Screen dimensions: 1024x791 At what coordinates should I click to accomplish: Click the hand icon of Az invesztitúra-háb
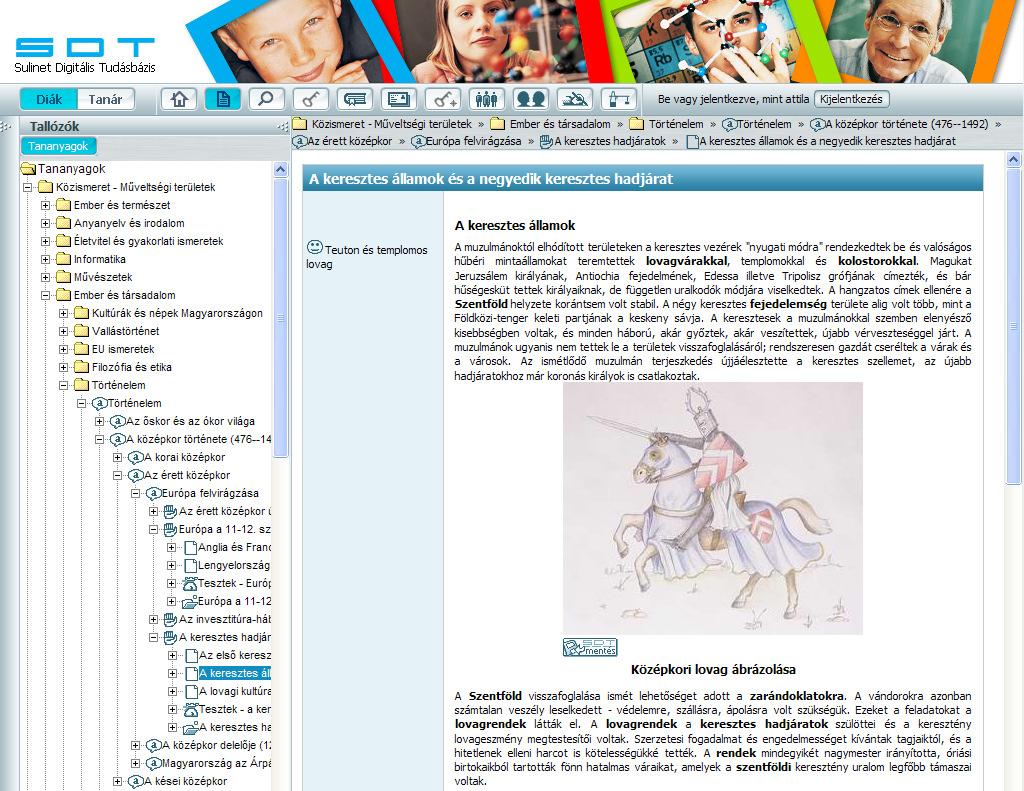point(170,619)
